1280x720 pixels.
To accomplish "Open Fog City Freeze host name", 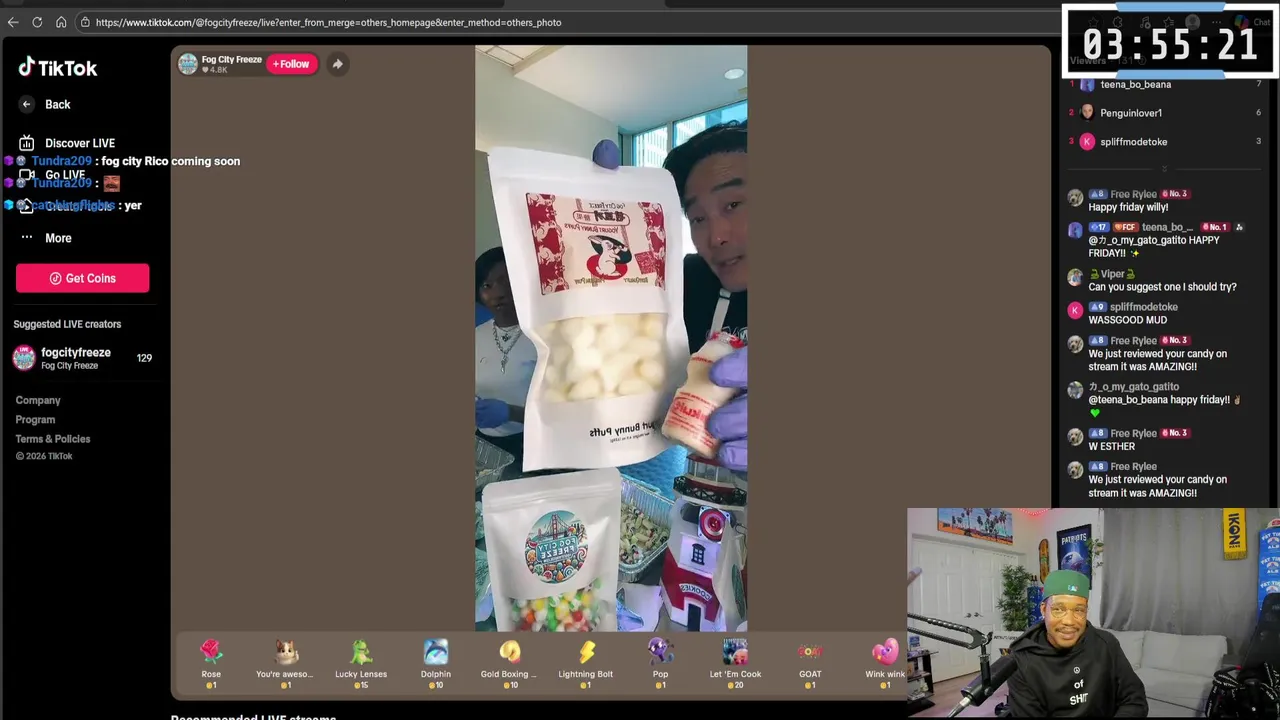I will click(232, 60).
